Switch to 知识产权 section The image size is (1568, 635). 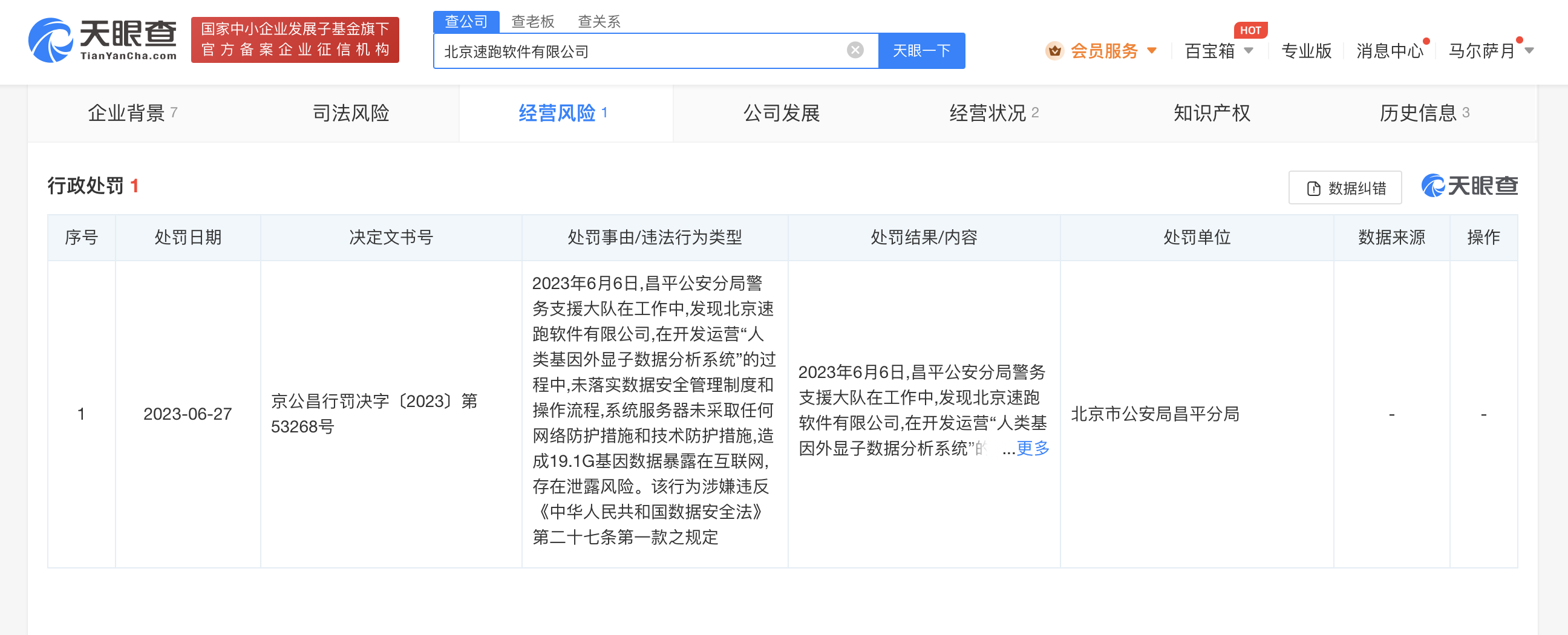pyautogui.click(x=1211, y=112)
